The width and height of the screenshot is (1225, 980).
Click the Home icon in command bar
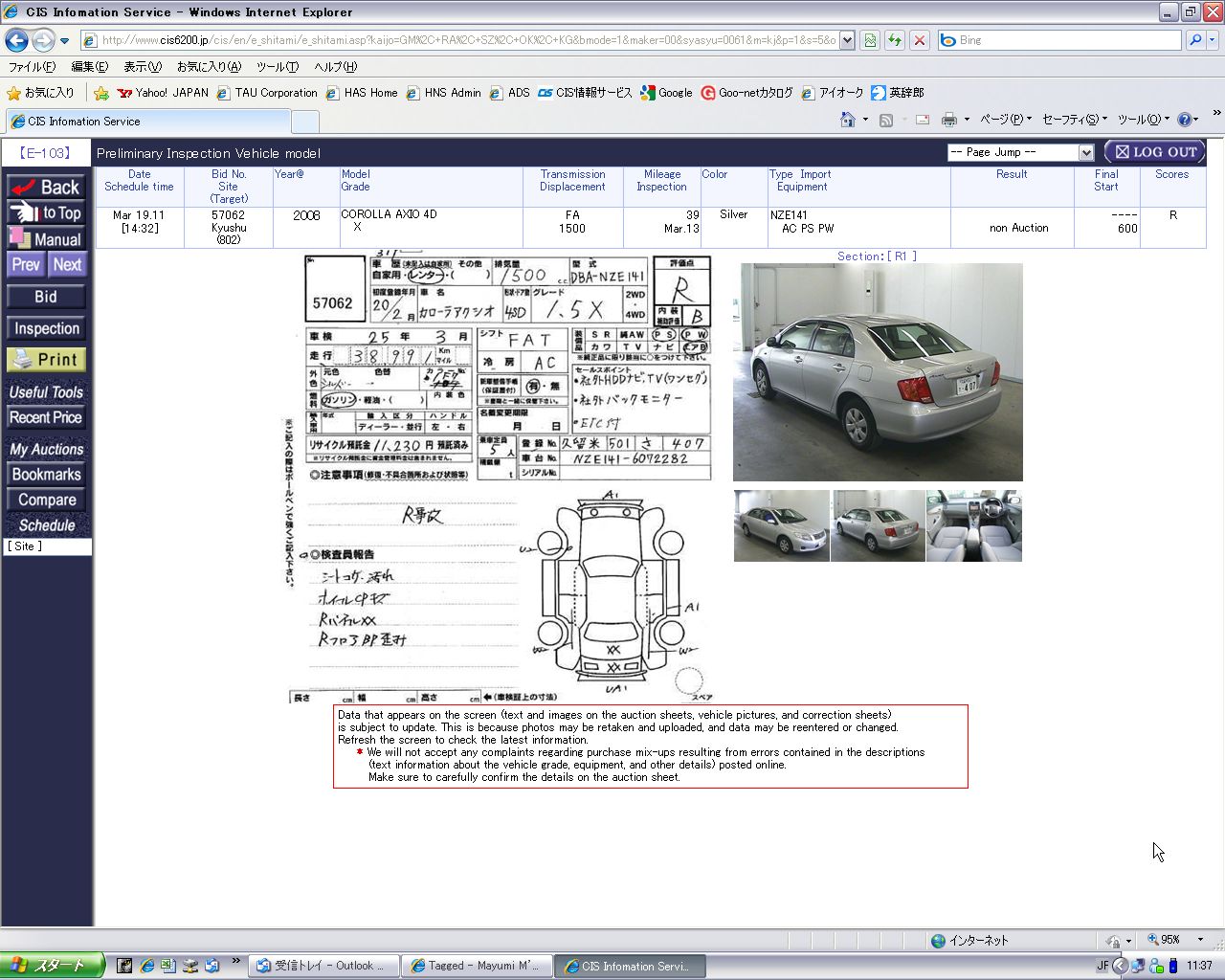847,120
